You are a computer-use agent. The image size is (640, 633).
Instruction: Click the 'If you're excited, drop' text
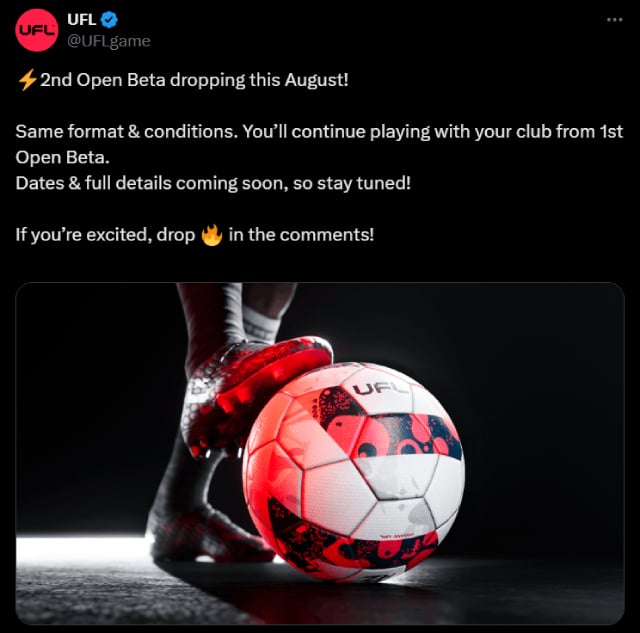105,235
